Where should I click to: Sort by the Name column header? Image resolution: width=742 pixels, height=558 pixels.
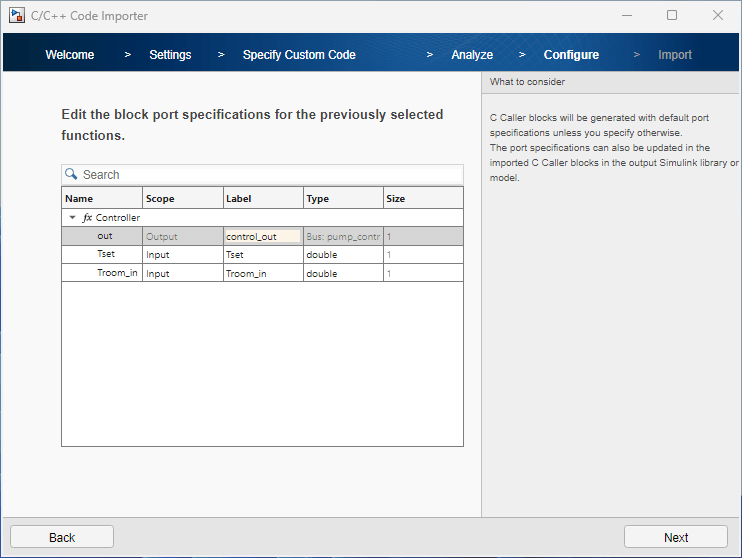102,198
